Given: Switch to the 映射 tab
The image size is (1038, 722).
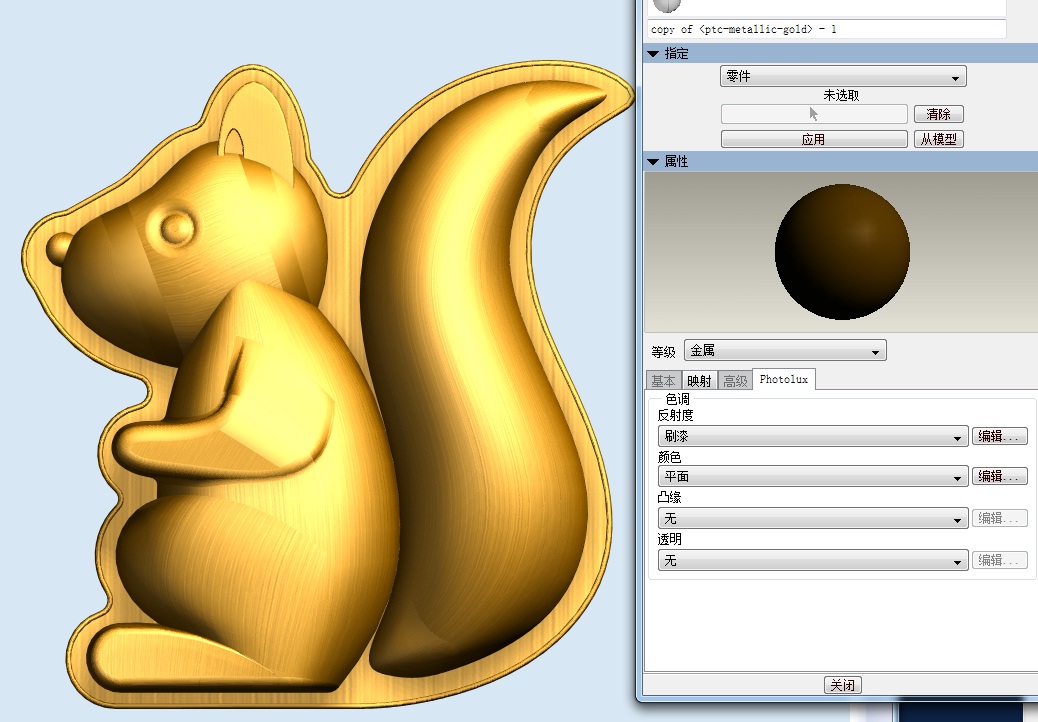Looking at the screenshot, I should pos(699,381).
